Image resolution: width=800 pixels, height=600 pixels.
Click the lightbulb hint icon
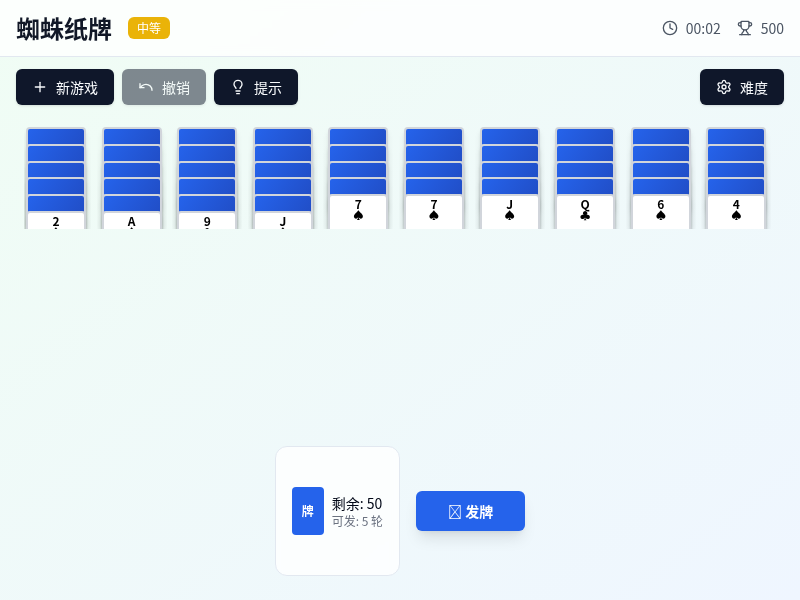click(x=238, y=87)
